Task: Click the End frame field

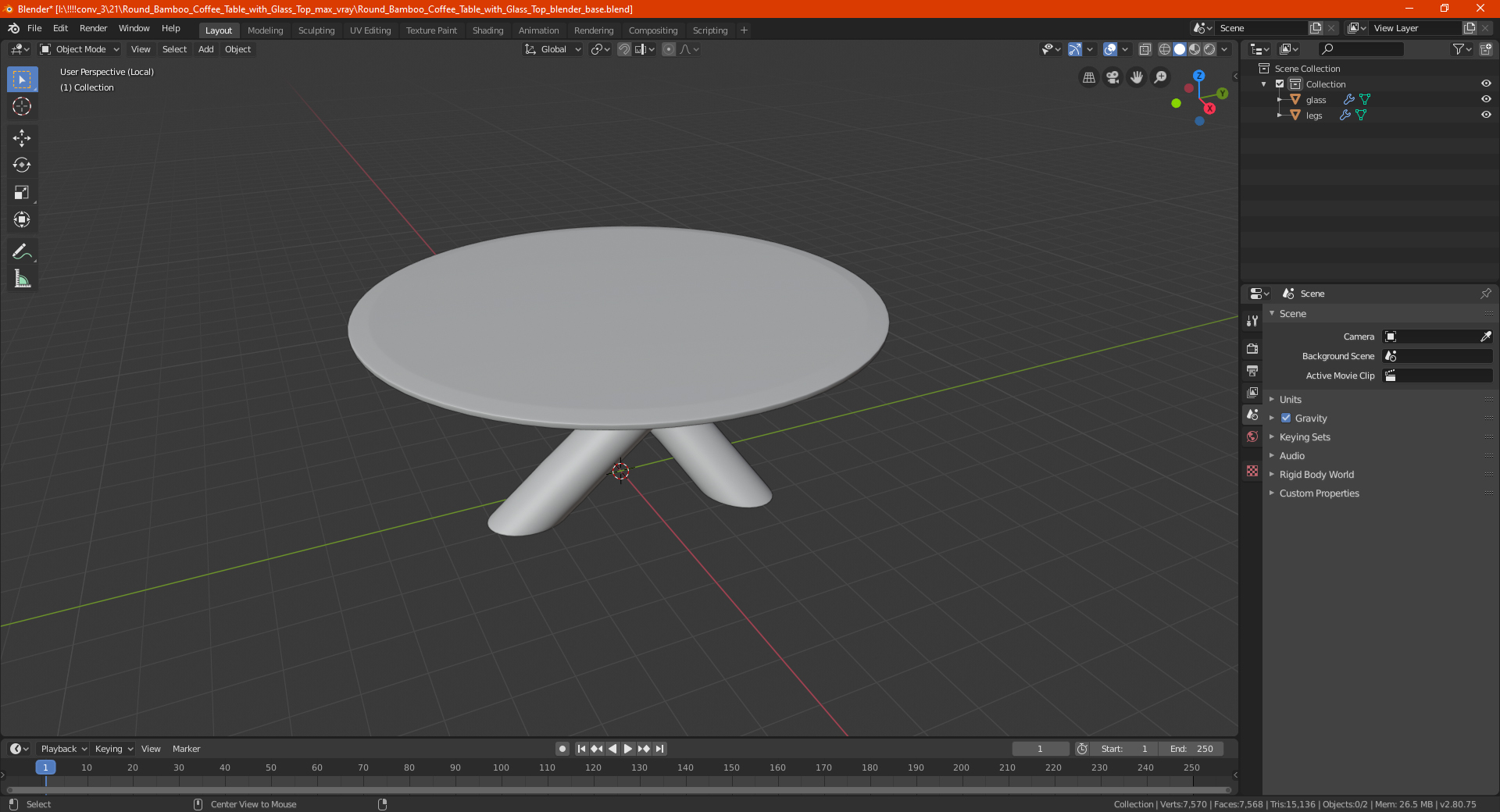Action: pos(1191,749)
